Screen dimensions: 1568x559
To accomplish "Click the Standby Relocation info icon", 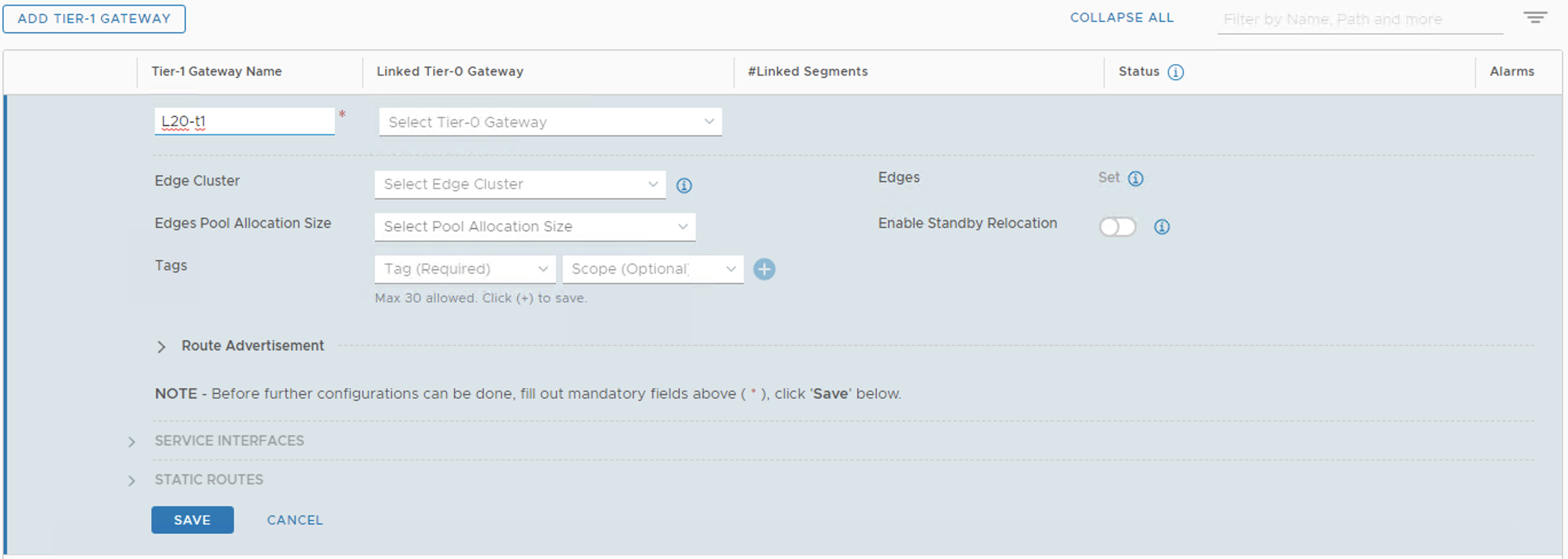I will [1162, 227].
